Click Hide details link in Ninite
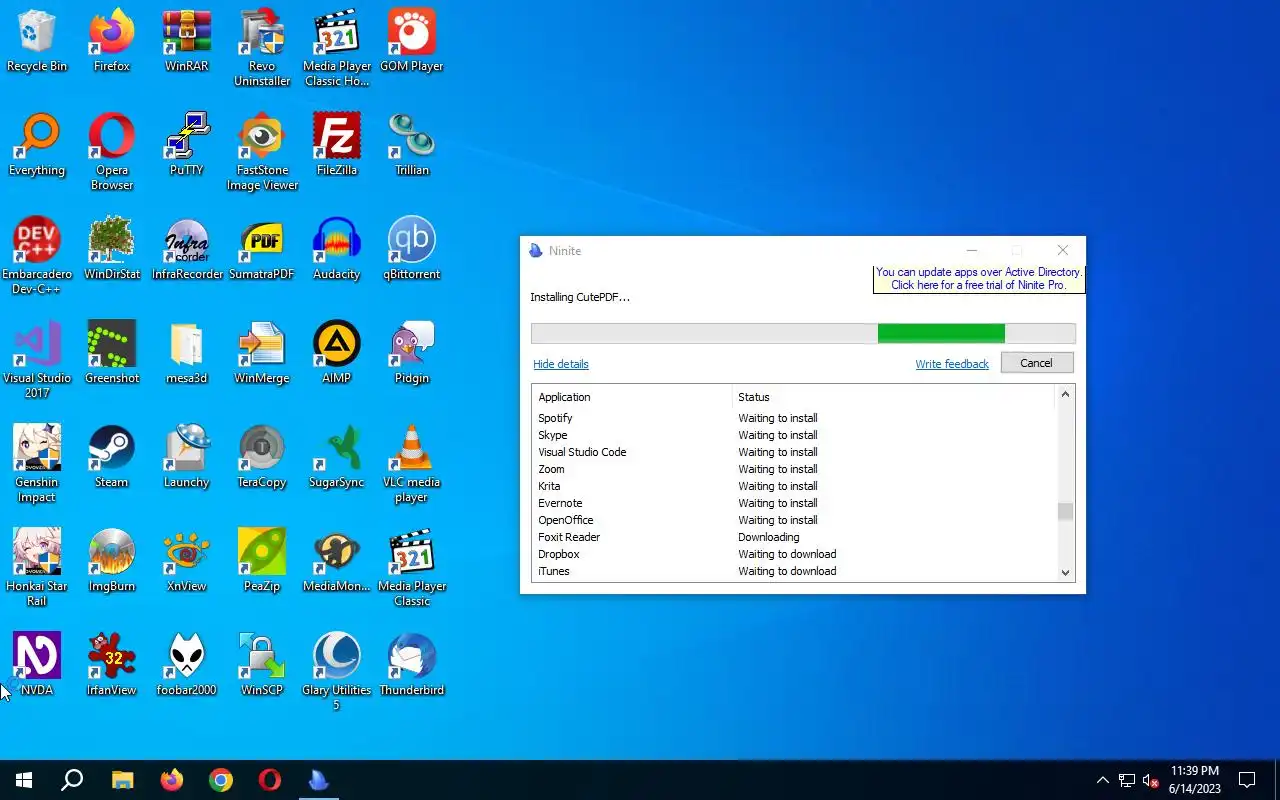The image size is (1280, 800). (x=561, y=364)
